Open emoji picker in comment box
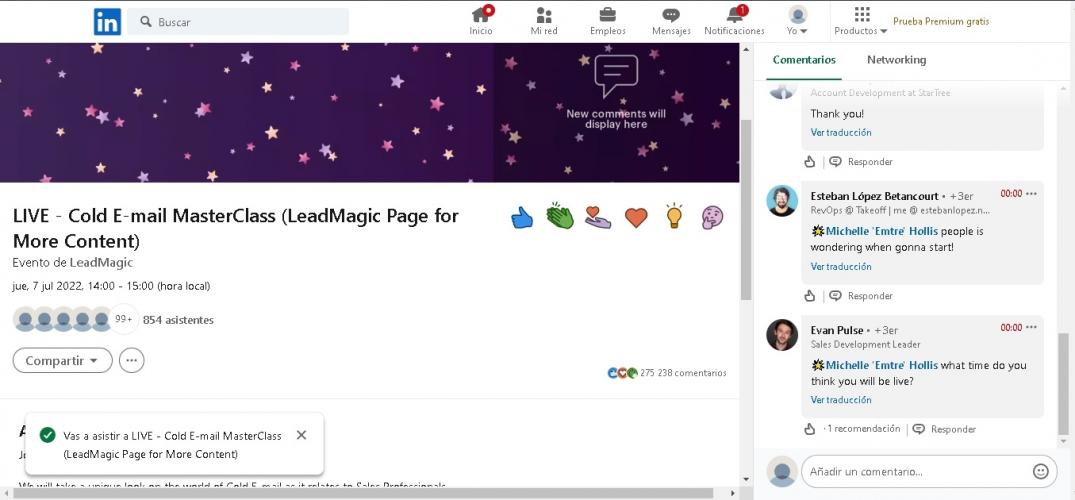 [1040, 471]
